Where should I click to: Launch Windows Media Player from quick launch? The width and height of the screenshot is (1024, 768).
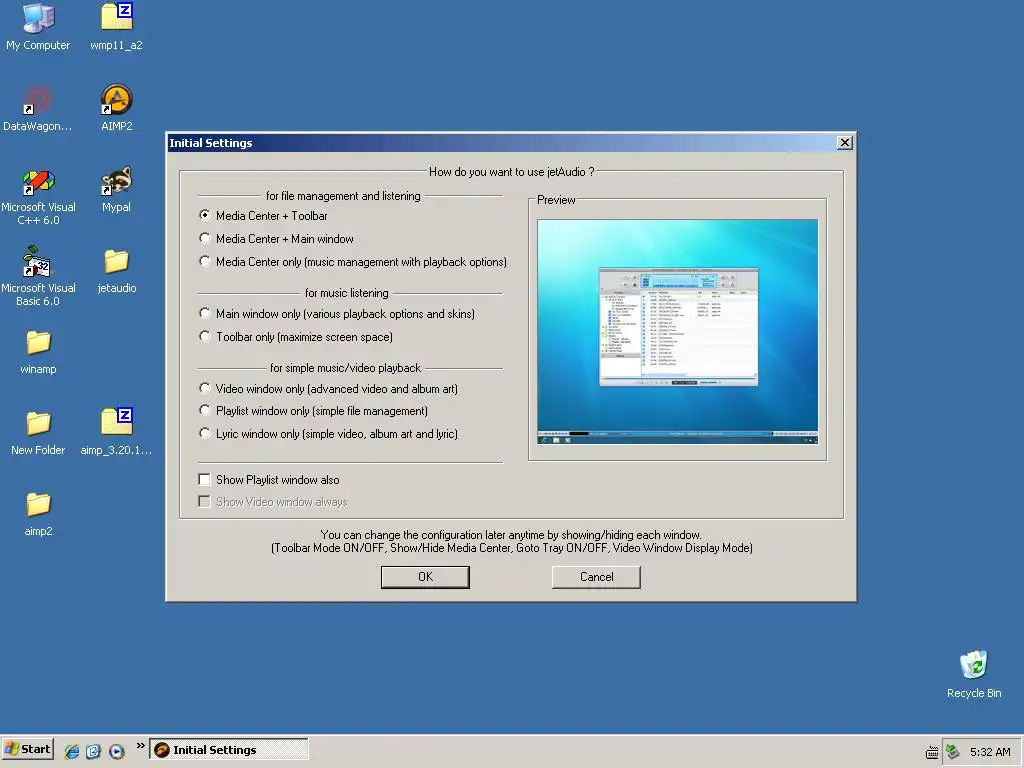pyautogui.click(x=116, y=751)
